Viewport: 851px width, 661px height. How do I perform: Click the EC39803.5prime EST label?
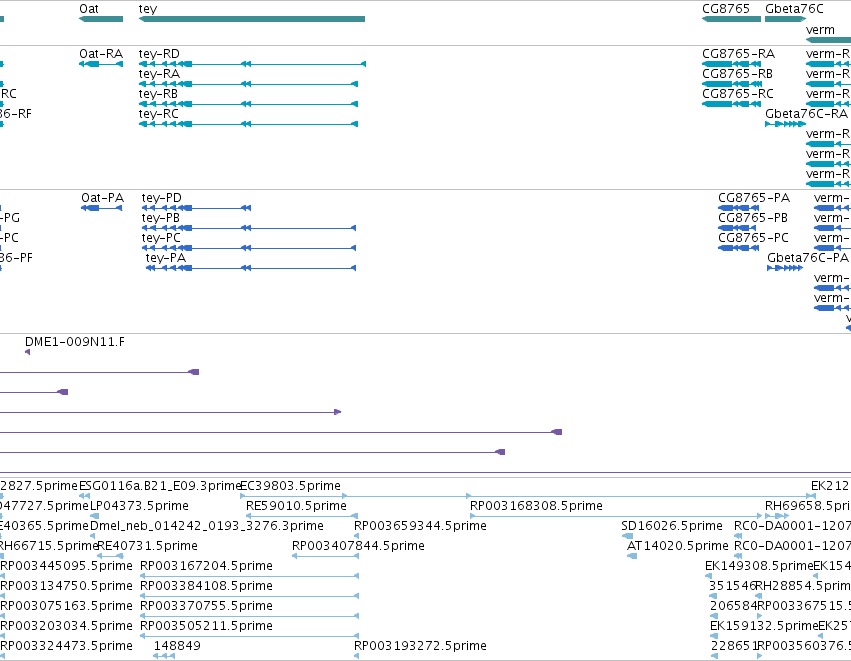290,486
